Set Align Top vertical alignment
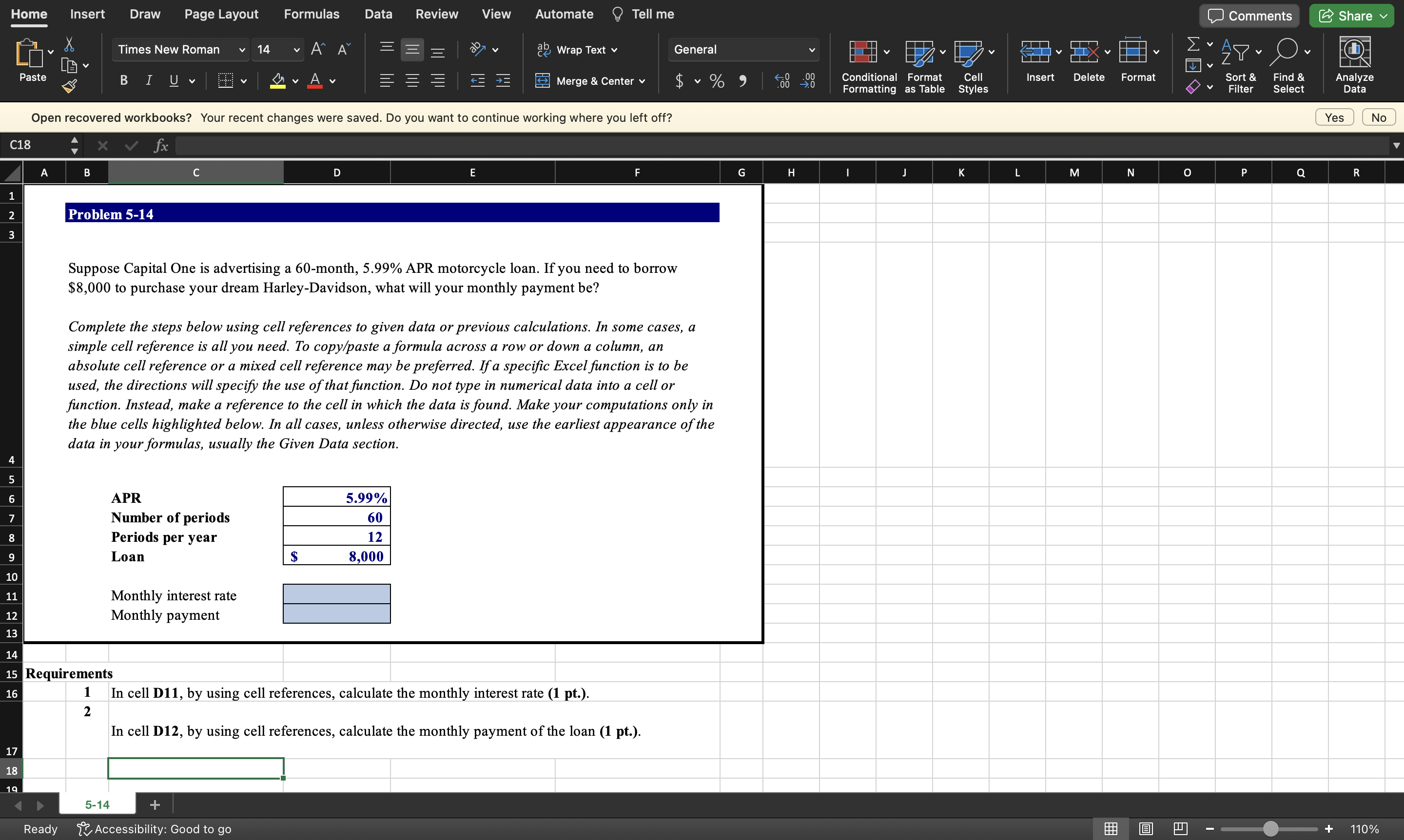The image size is (1404, 840). point(387,49)
